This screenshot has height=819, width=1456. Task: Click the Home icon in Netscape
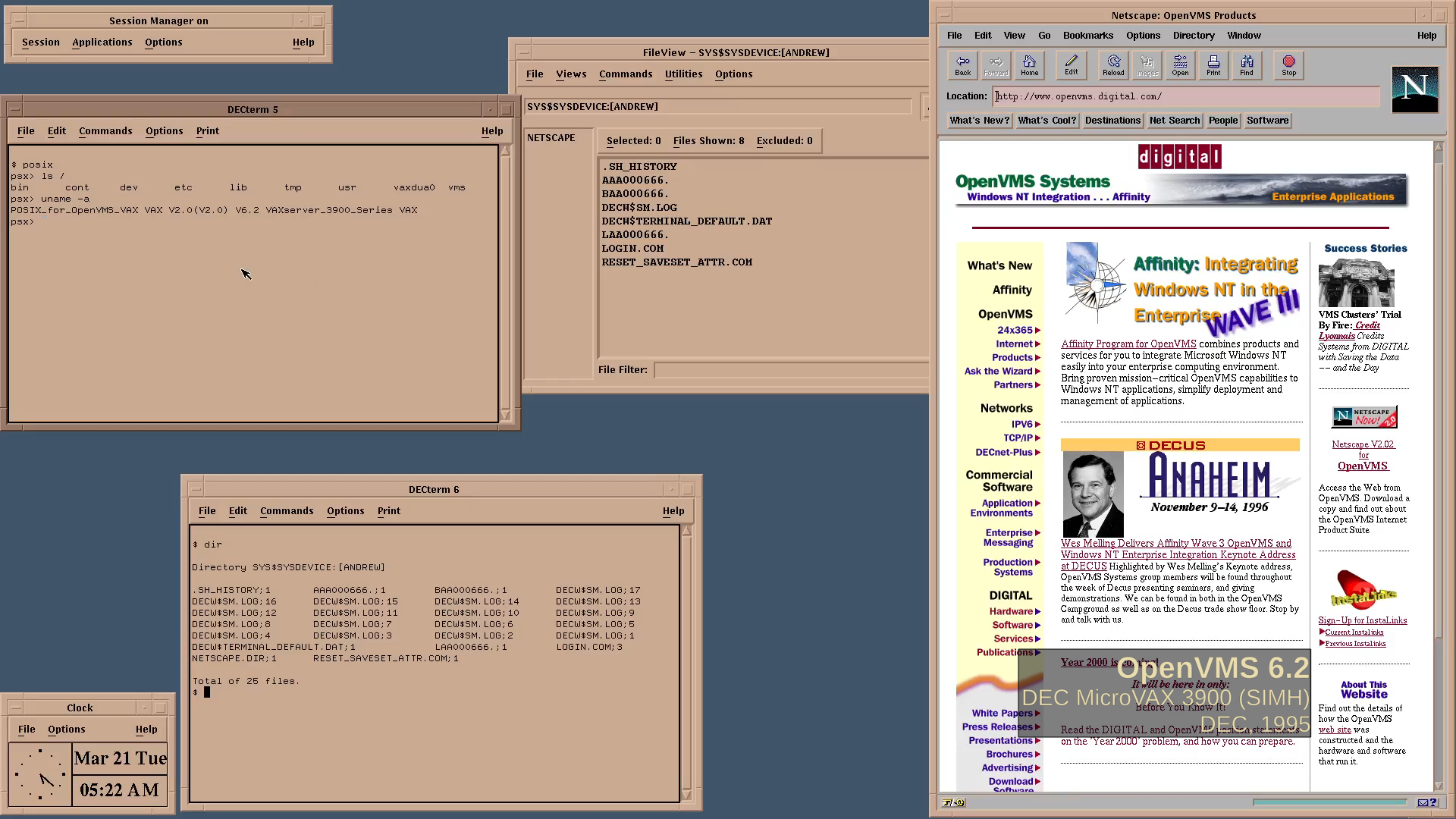click(1029, 65)
